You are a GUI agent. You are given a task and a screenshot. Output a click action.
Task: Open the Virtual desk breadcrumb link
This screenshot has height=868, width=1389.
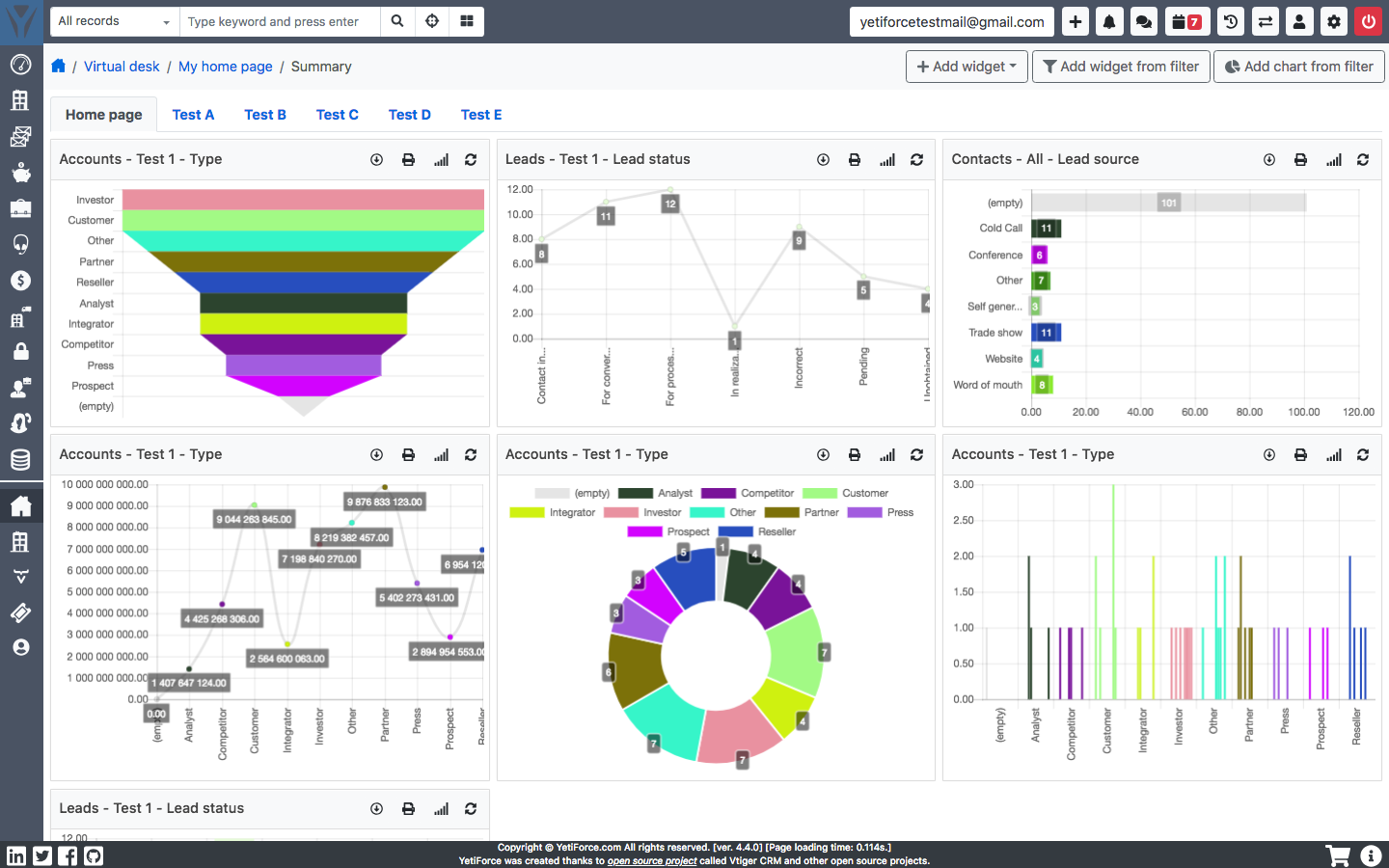click(122, 67)
